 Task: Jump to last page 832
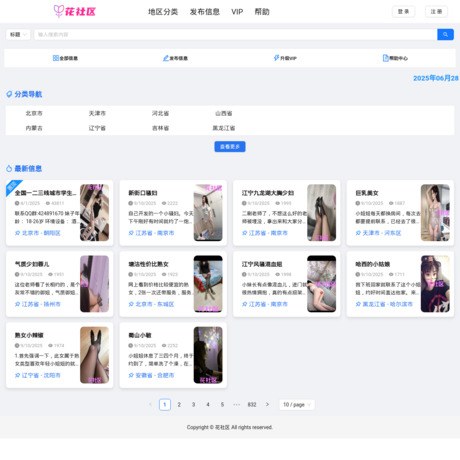(x=252, y=405)
